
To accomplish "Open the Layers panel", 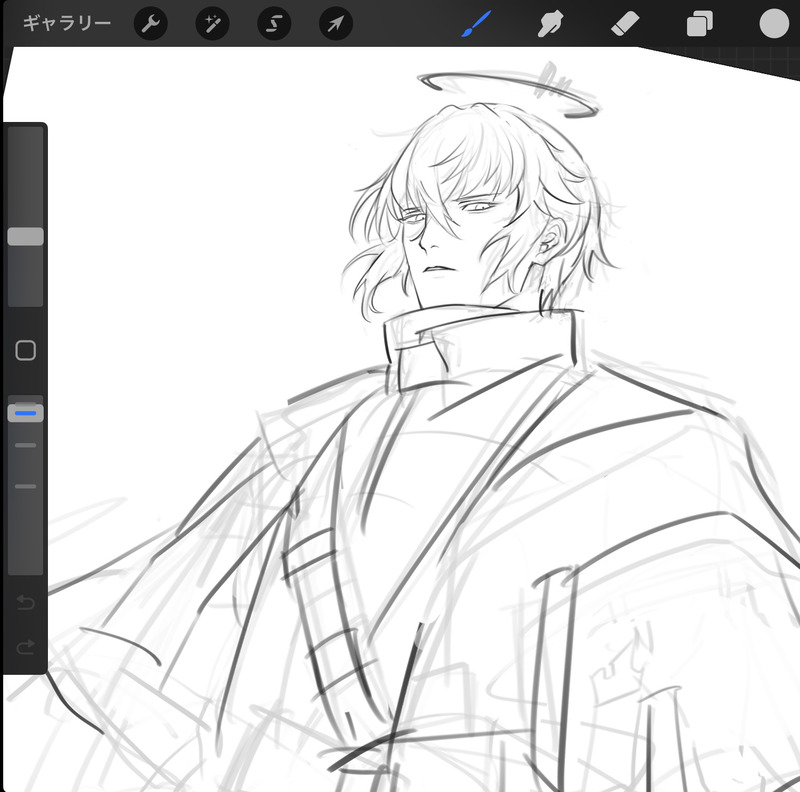I will click(x=699, y=24).
